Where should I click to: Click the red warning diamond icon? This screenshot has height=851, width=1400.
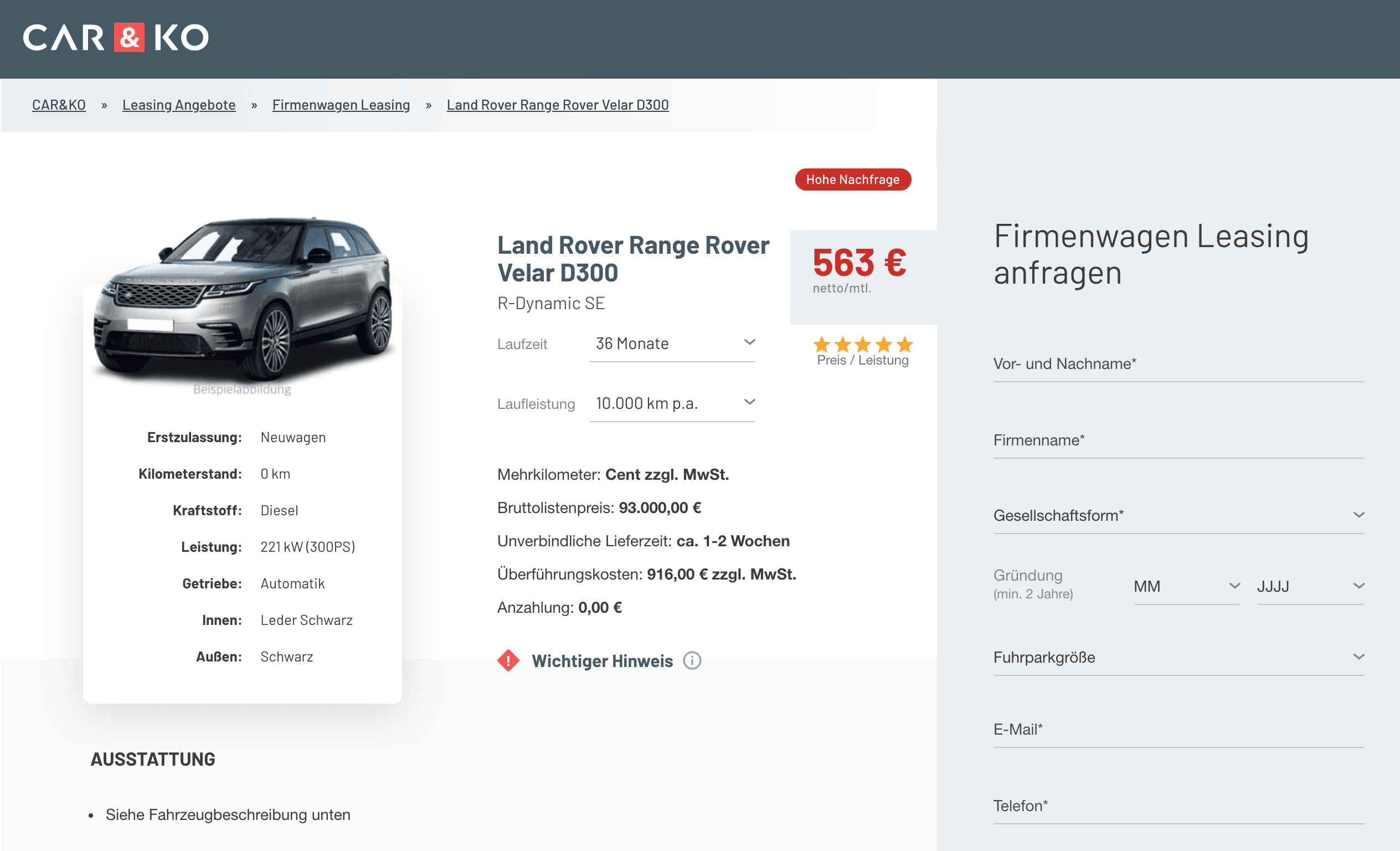(x=508, y=660)
